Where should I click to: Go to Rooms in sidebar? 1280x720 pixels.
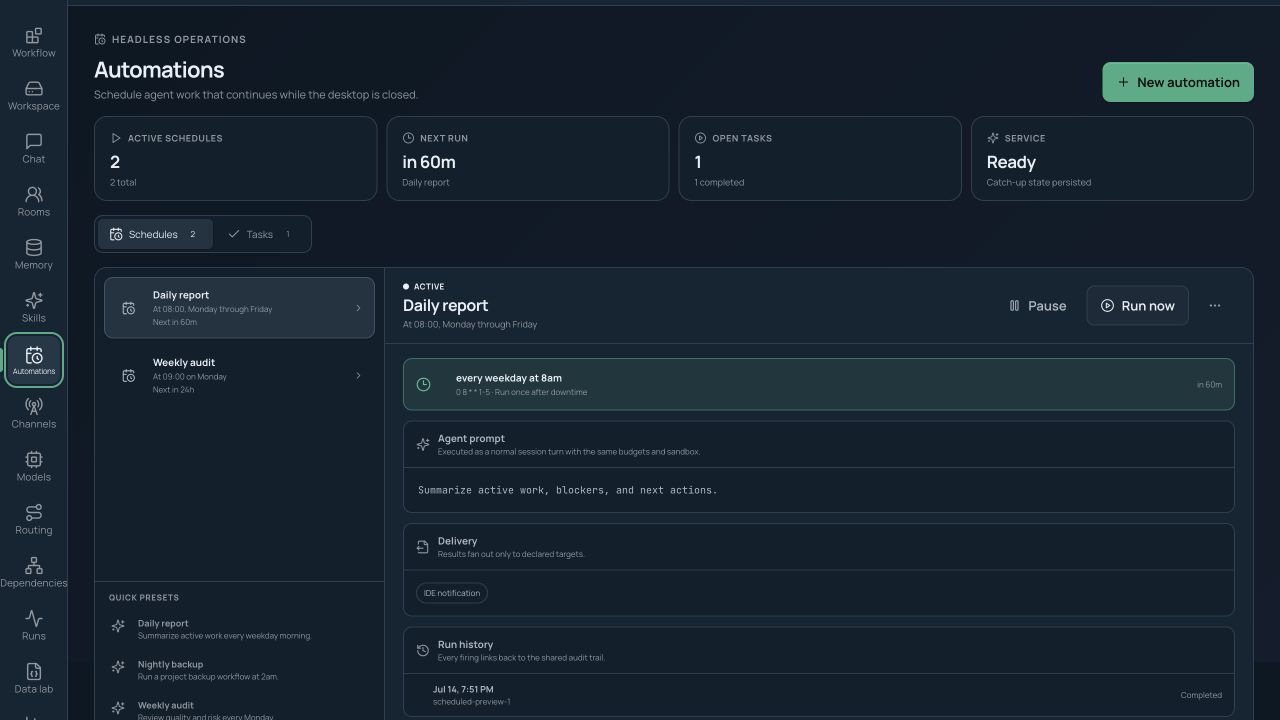pos(33,201)
